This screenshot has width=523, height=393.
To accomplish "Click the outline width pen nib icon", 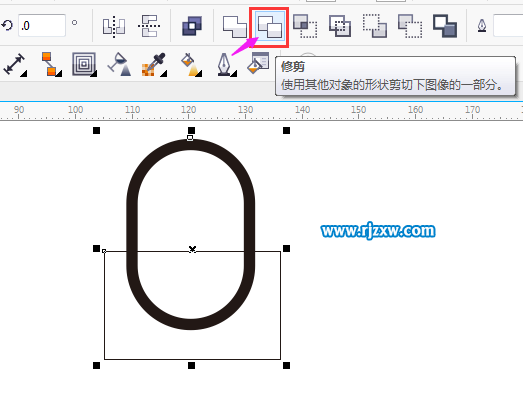I will pos(482,26).
